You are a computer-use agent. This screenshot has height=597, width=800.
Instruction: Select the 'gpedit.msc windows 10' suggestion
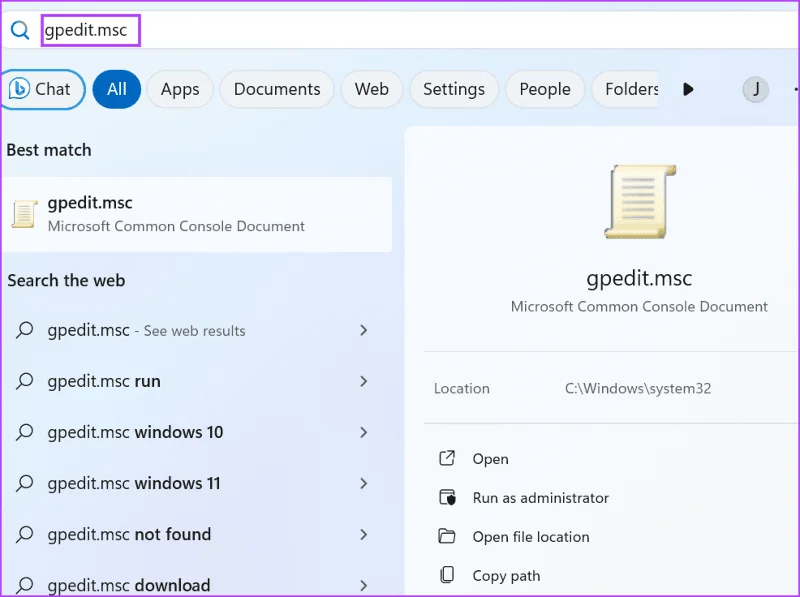135,432
